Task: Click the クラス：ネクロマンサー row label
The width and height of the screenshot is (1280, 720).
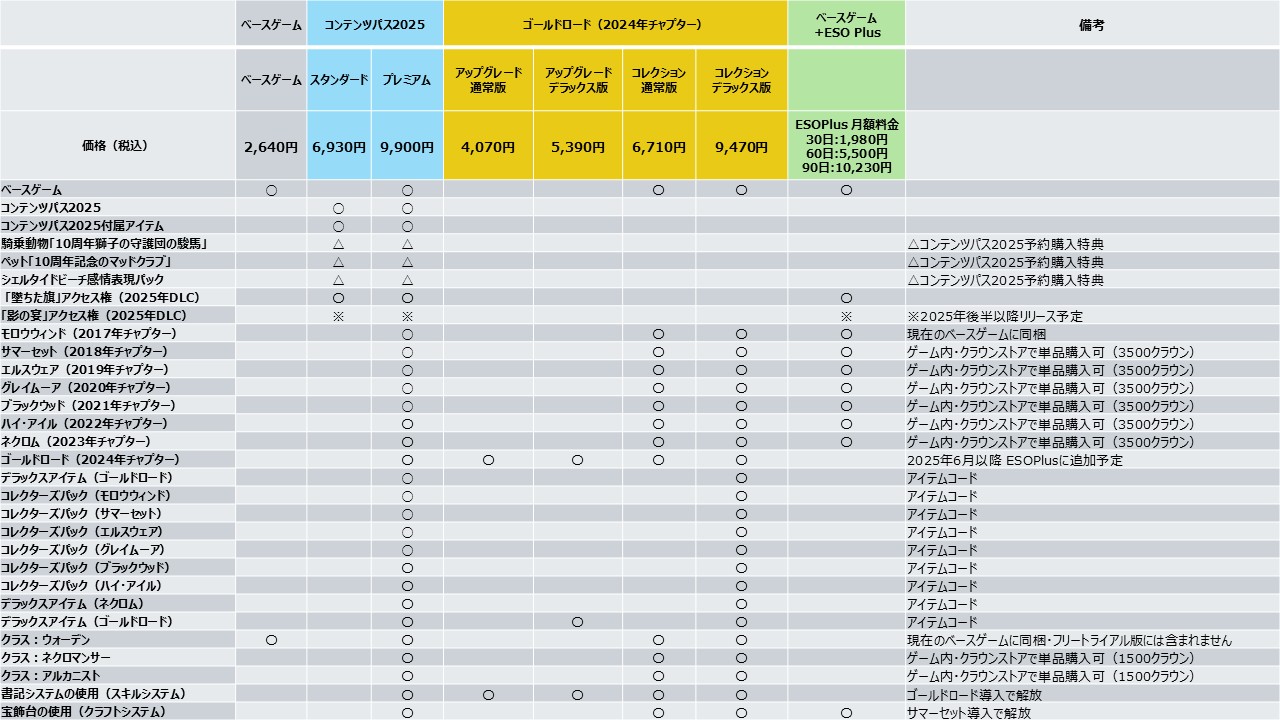Action: point(56,658)
